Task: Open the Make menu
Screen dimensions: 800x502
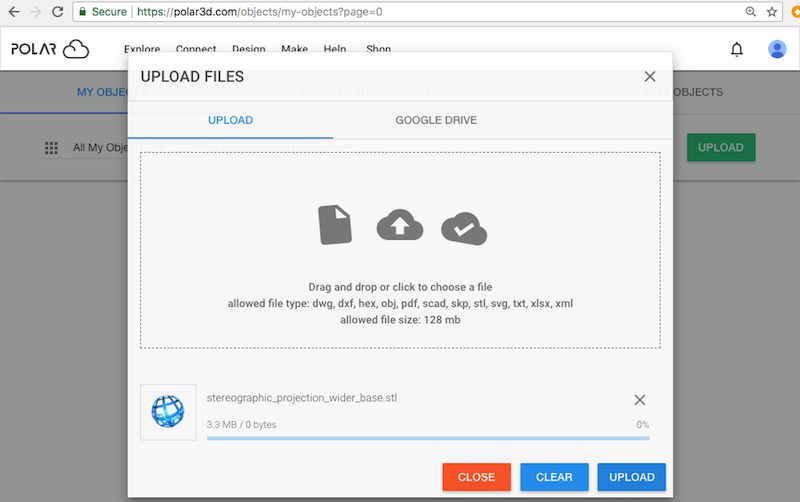Action: 294,49
